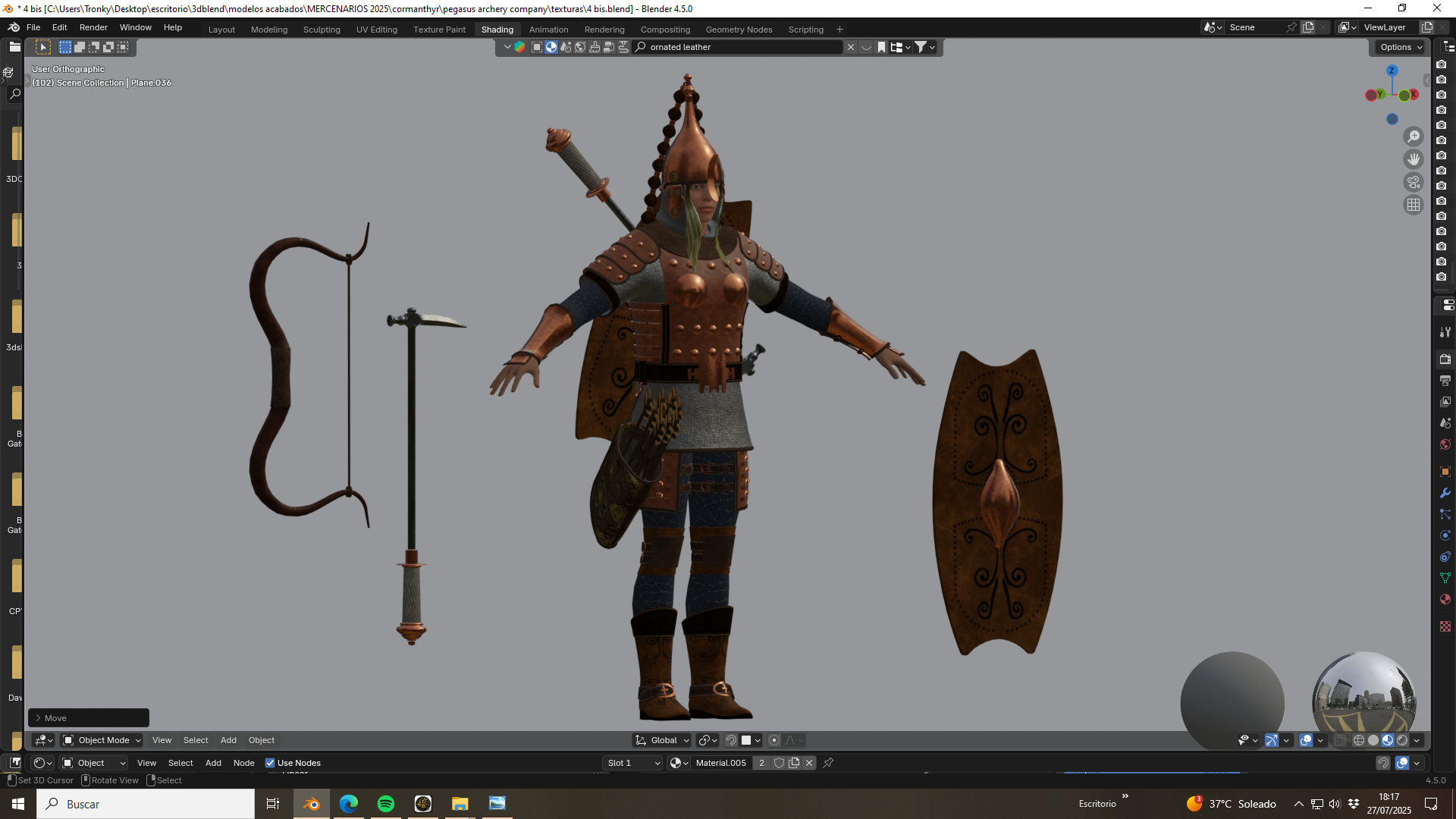Switch to rendered viewport shading

1402,740
